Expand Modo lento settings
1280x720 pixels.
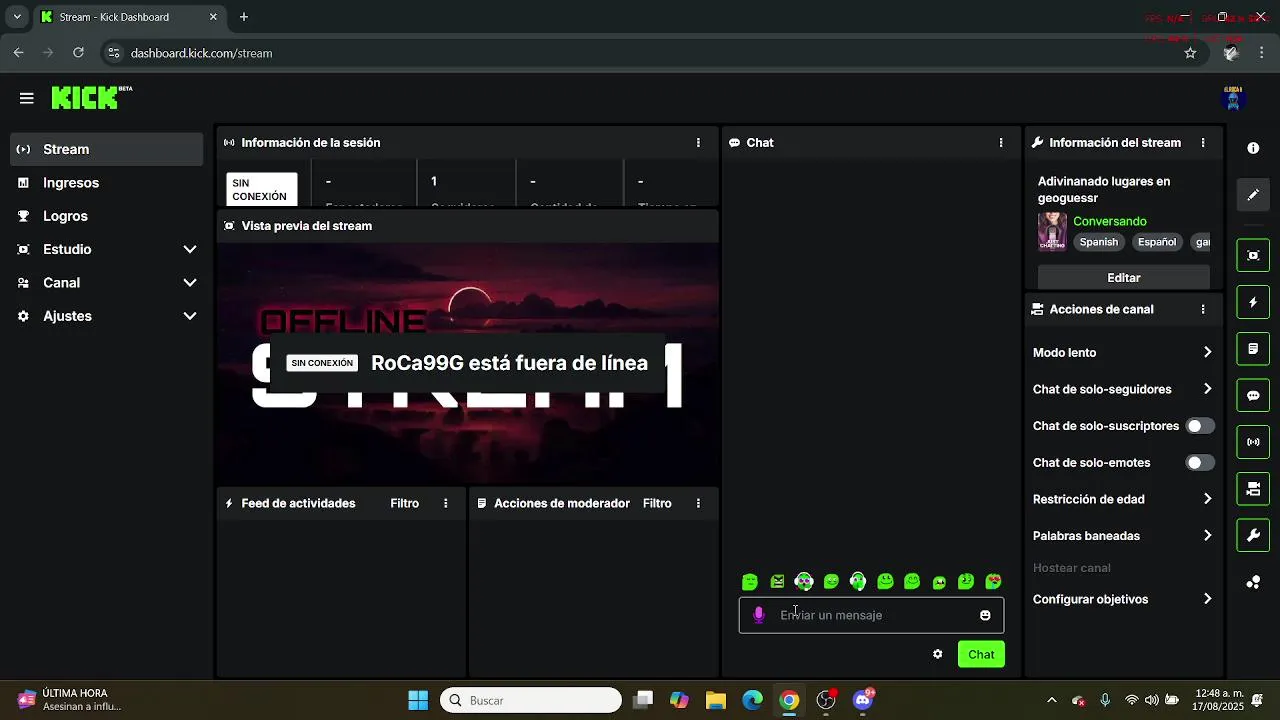[1123, 352]
